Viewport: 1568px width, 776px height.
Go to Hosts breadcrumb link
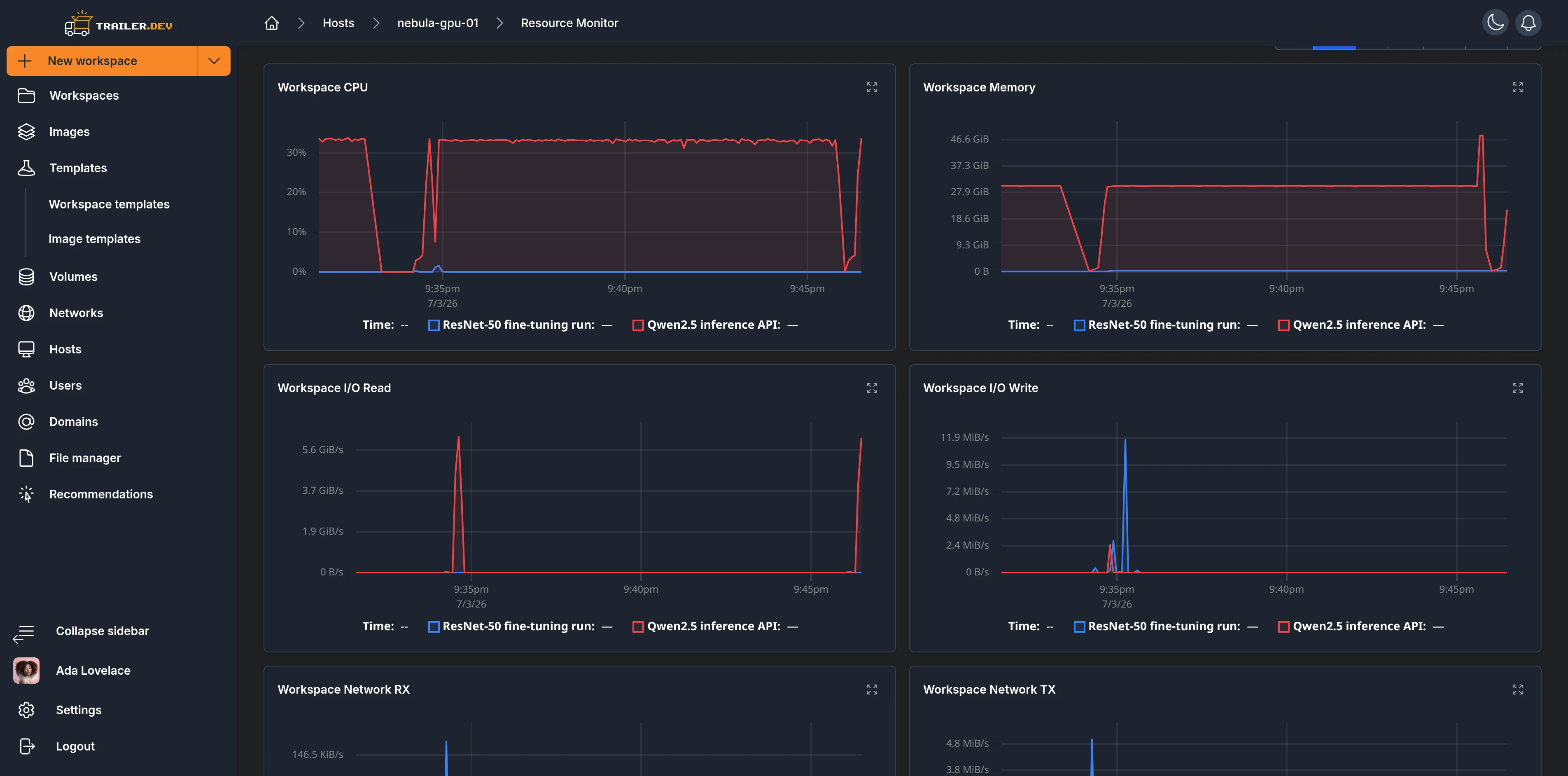tap(338, 23)
